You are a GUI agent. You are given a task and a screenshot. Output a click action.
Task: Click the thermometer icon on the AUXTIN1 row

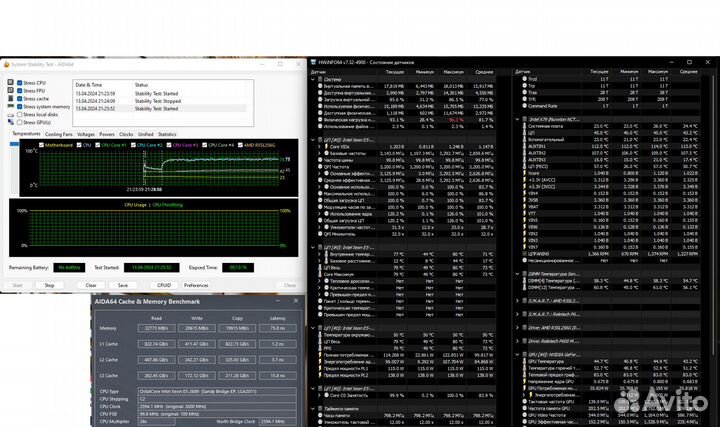pos(524,146)
